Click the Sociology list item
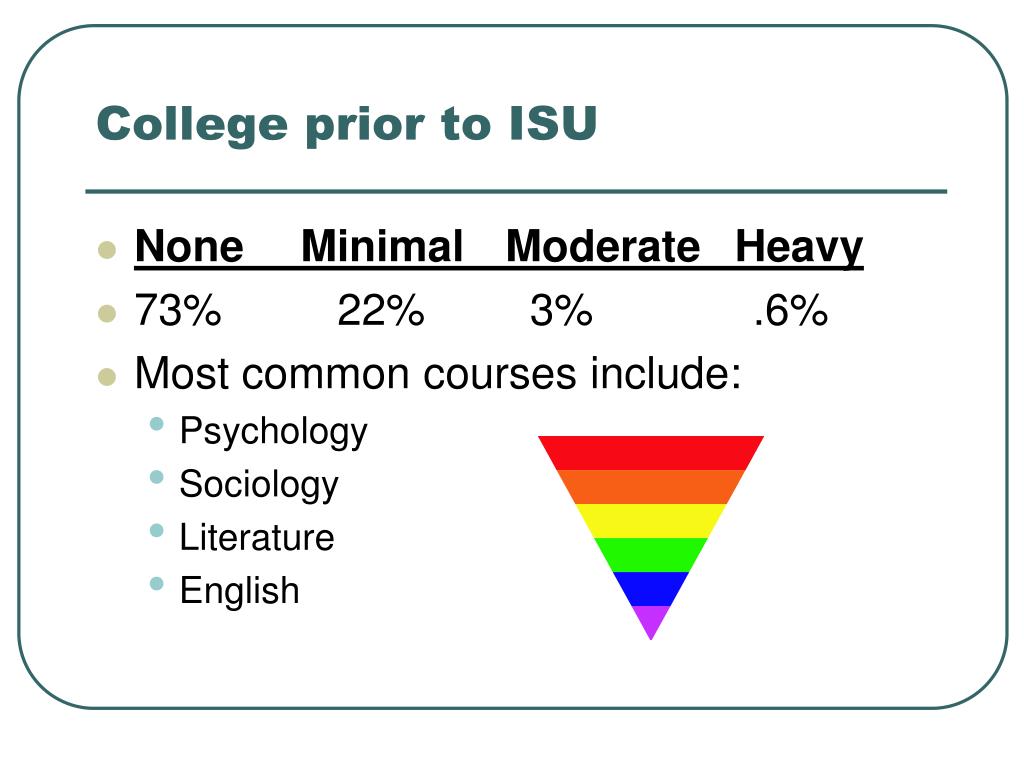 pos(259,485)
